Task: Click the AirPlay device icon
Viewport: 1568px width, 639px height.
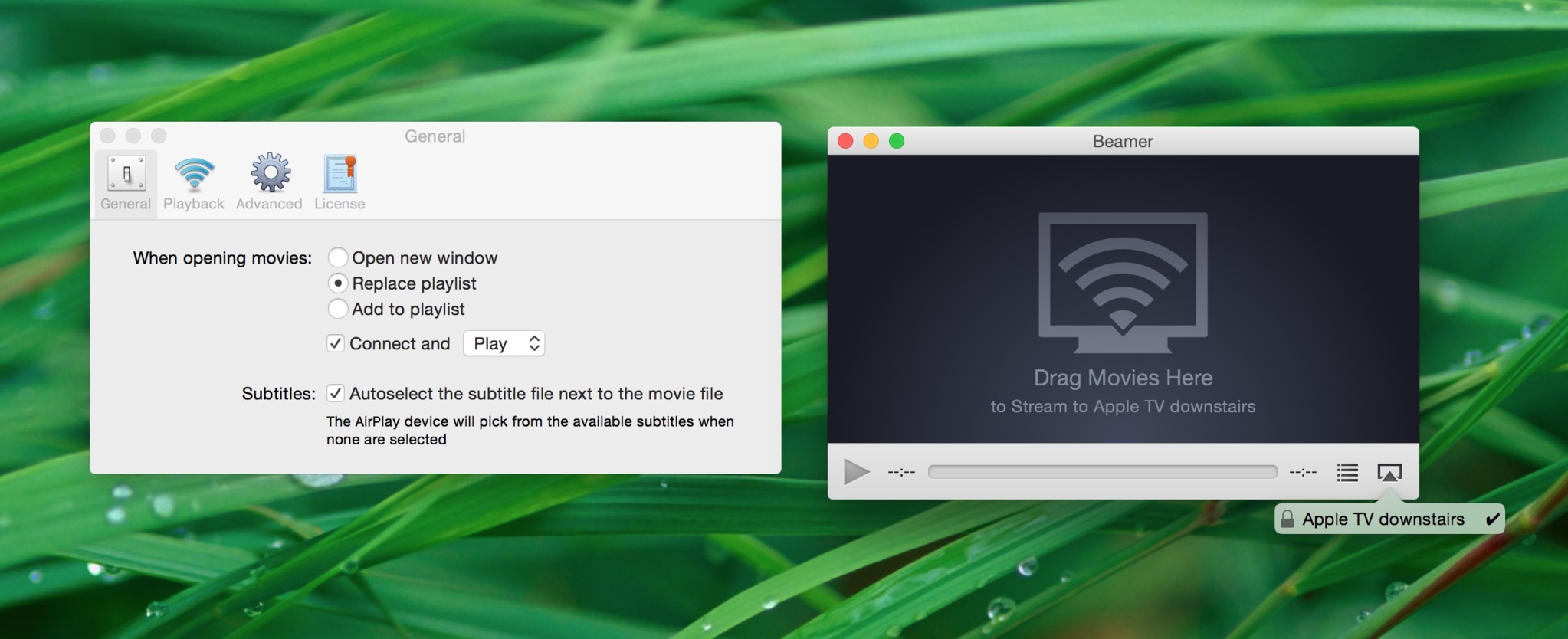Action: pos(1389,472)
